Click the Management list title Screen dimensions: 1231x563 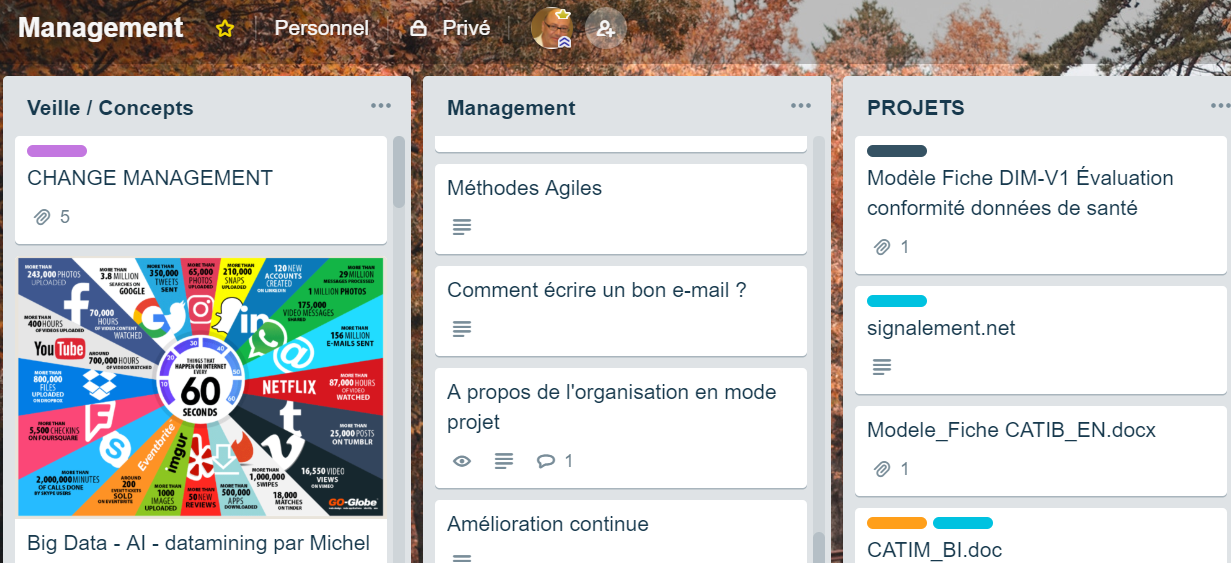point(511,108)
